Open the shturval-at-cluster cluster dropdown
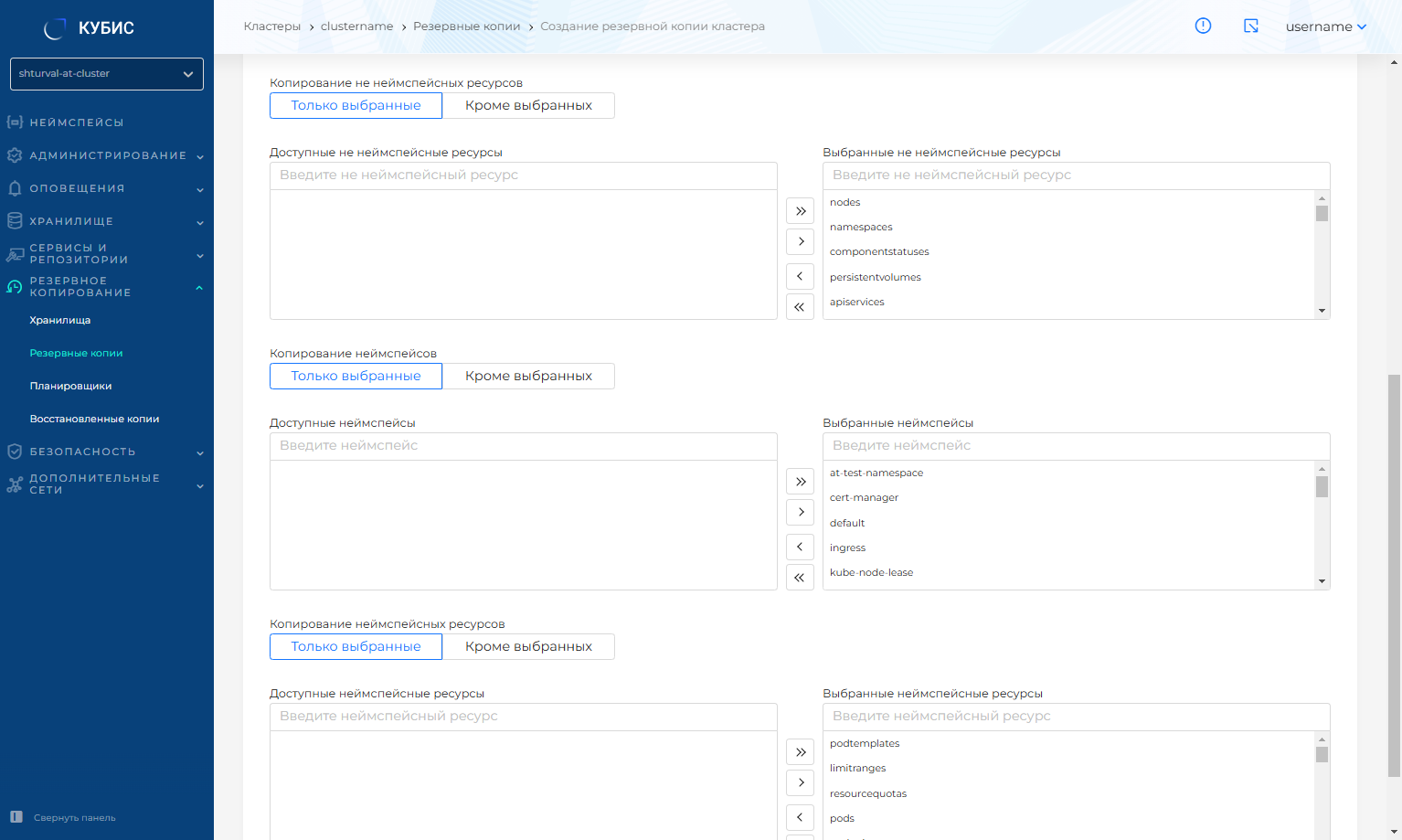This screenshot has width=1402, height=840. pos(107,74)
